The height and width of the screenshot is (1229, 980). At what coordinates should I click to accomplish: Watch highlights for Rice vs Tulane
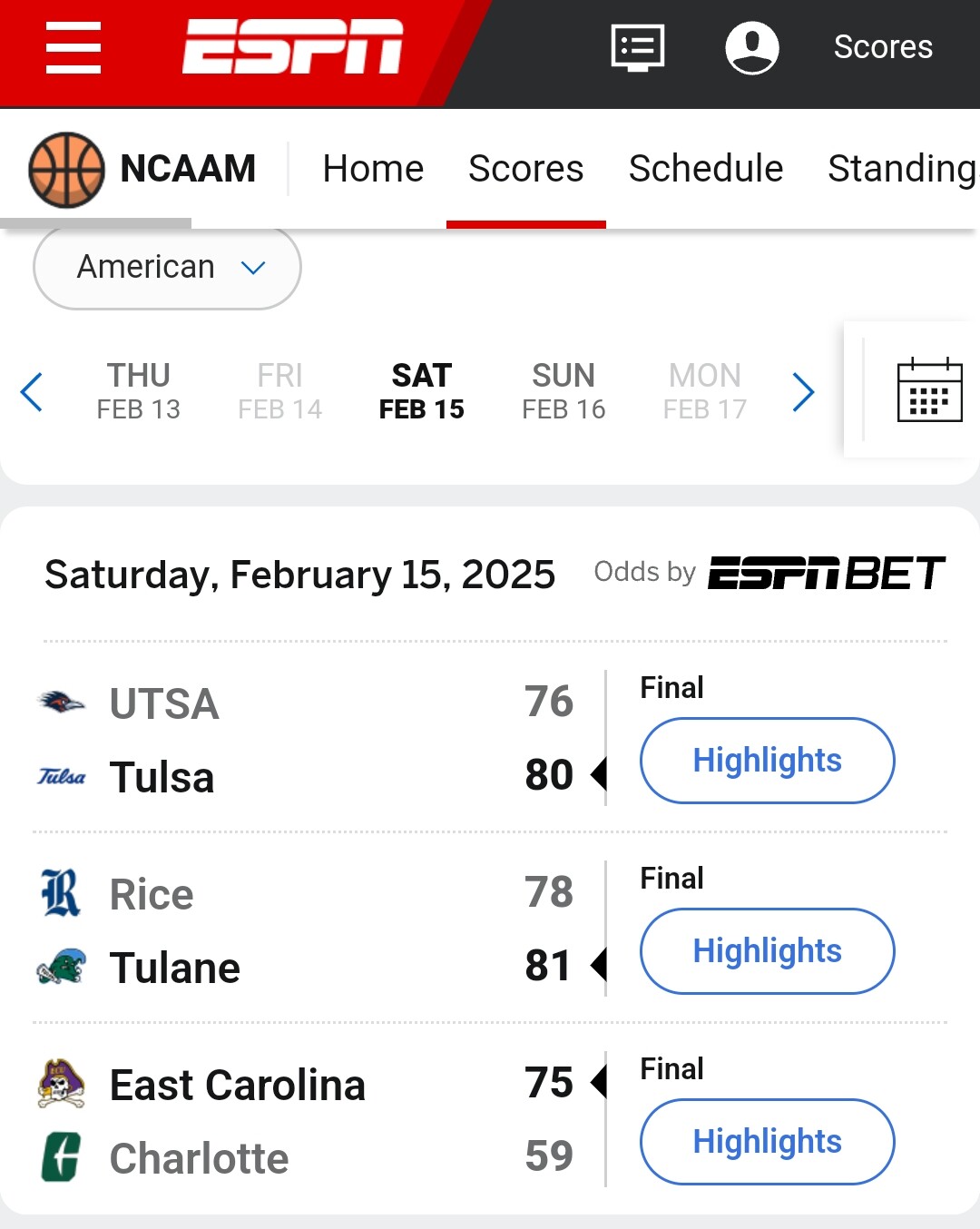(x=767, y=951)
